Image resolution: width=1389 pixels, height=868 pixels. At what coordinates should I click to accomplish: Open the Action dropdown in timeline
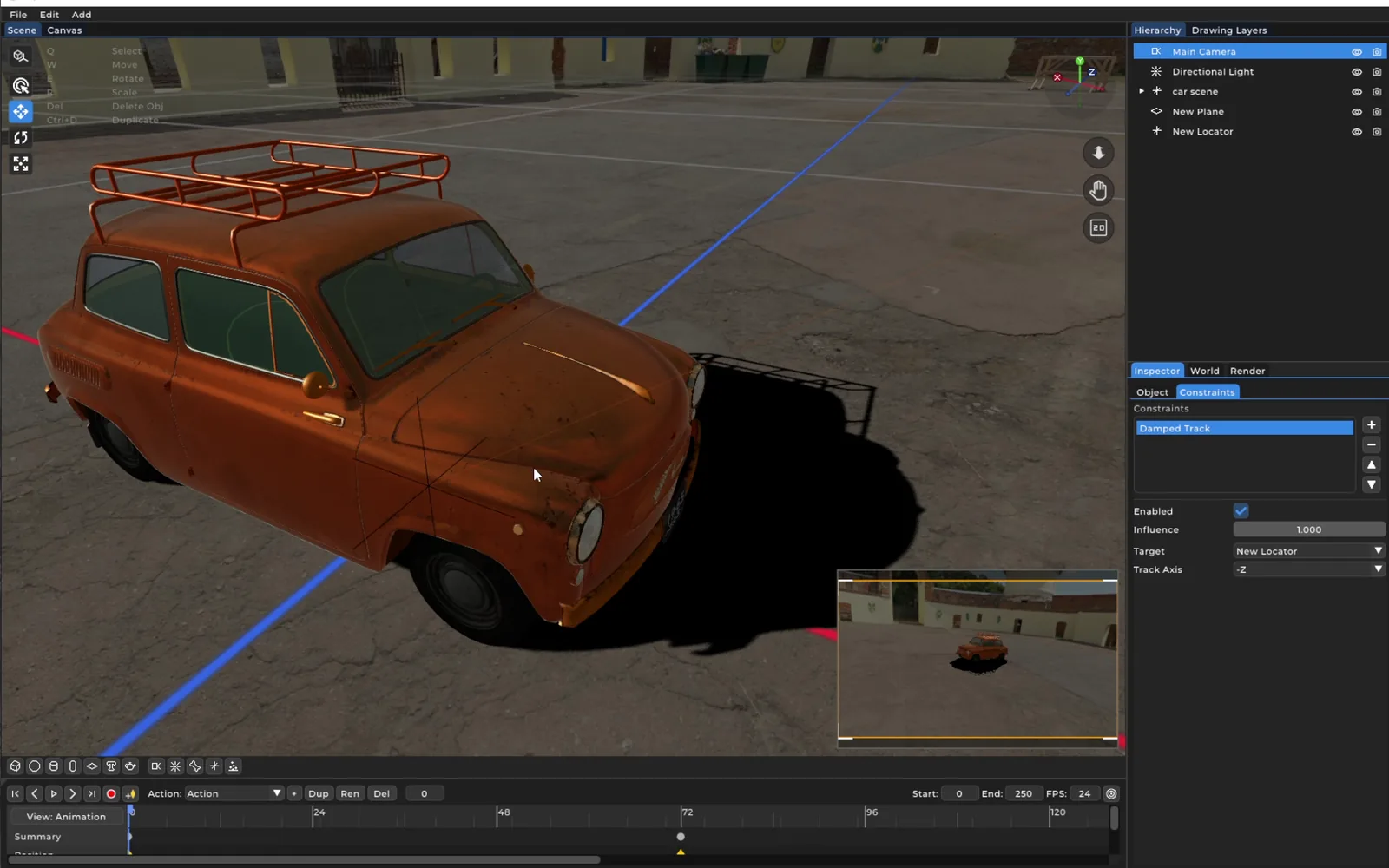coord(234,793)
